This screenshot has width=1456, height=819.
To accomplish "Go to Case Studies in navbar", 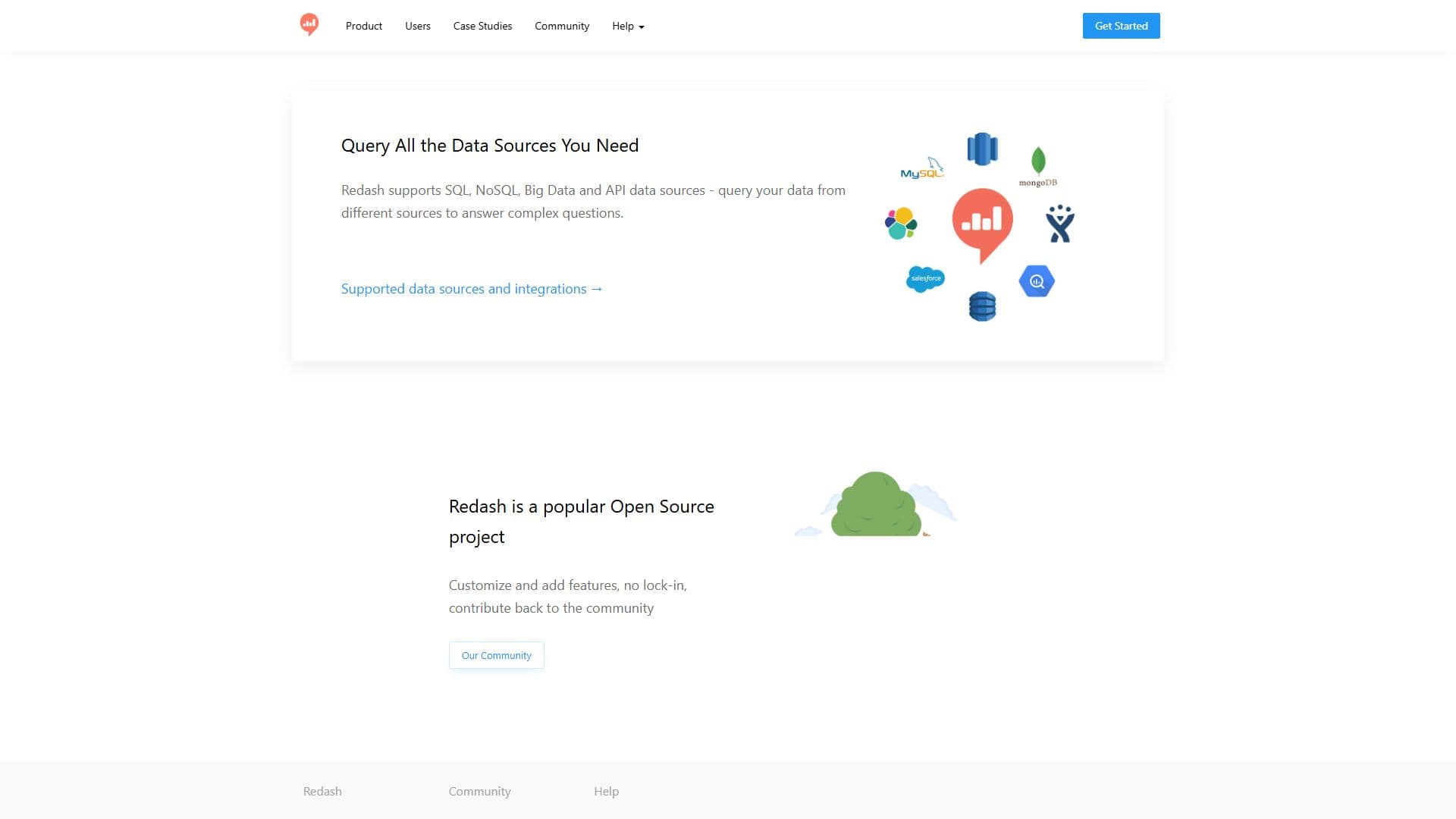I will (482, 26).
